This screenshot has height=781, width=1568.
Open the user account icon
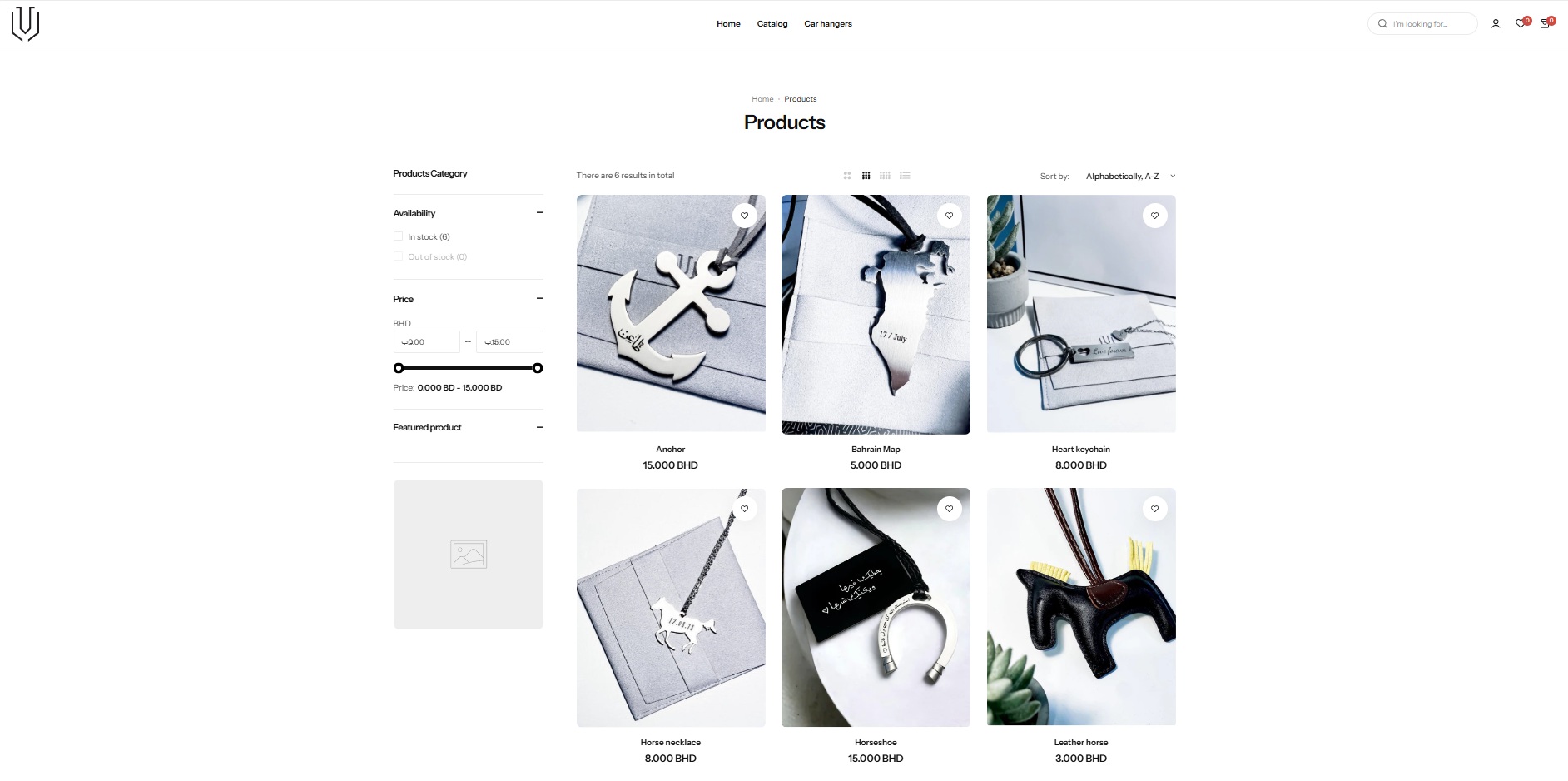[1496, 24]
